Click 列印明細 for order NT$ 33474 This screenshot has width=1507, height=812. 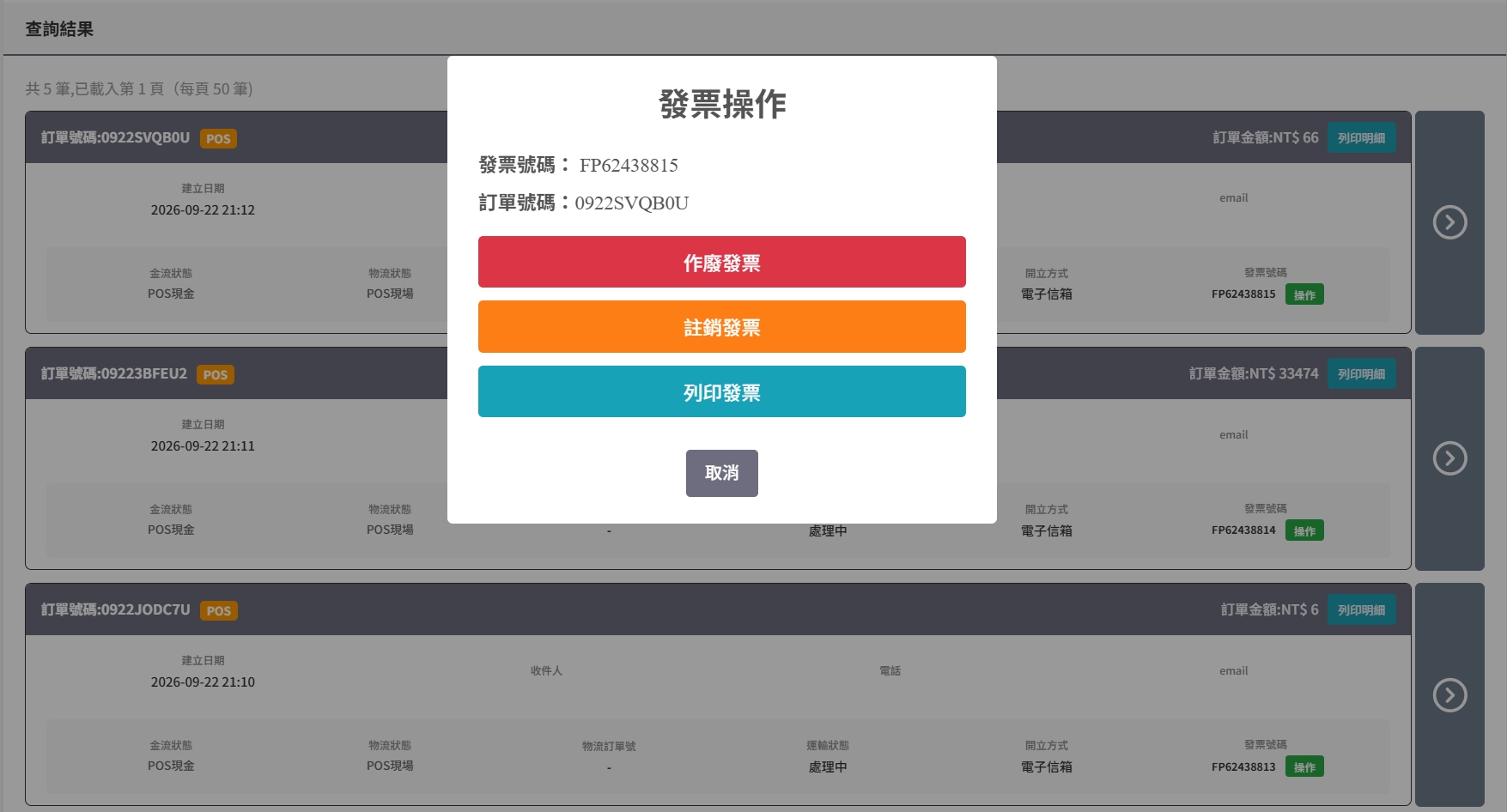point(1361,373)
